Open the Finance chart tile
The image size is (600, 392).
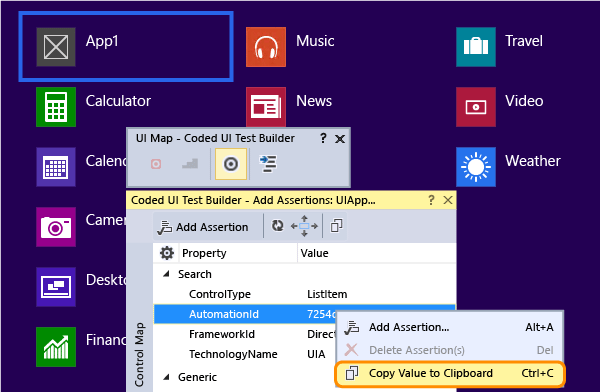coord(56,347)
